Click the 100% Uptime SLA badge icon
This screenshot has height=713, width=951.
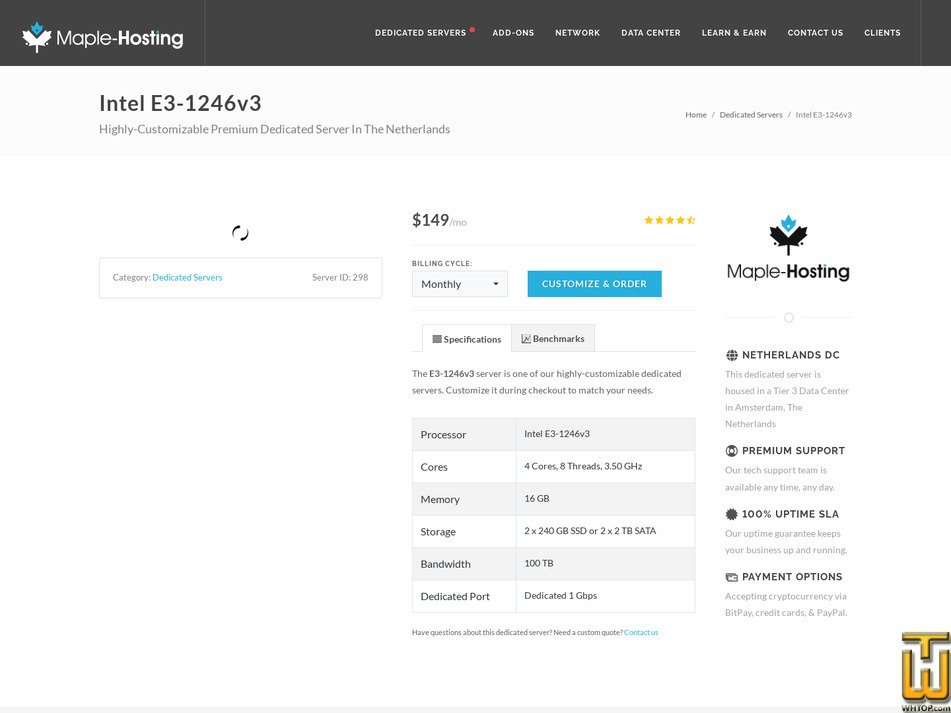point(731,514)
